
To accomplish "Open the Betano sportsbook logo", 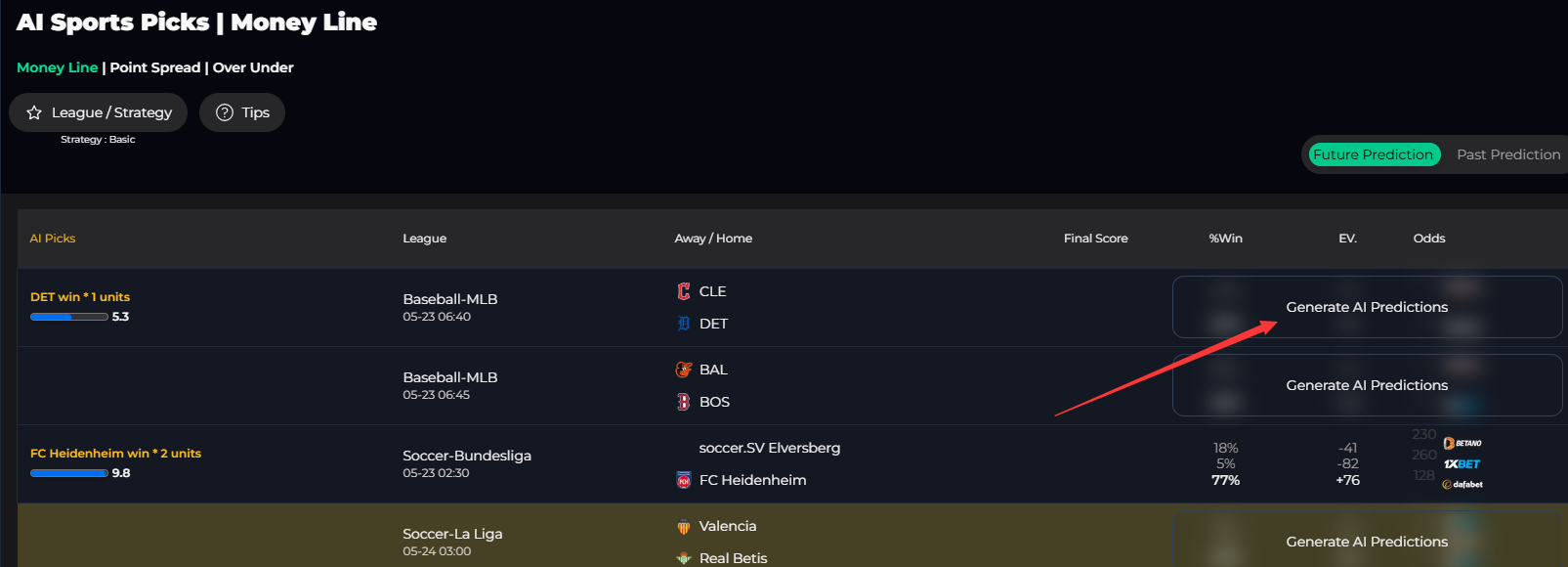I will coord(1462,444).
